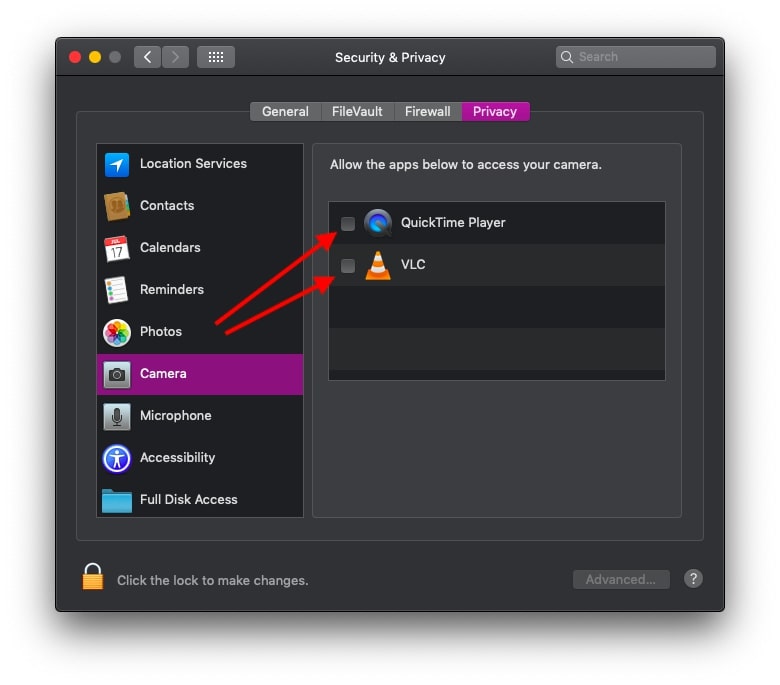This screenshot has width=780, height=685.
Task: Click the Full Disk Access folder icon
Action: 117,500
